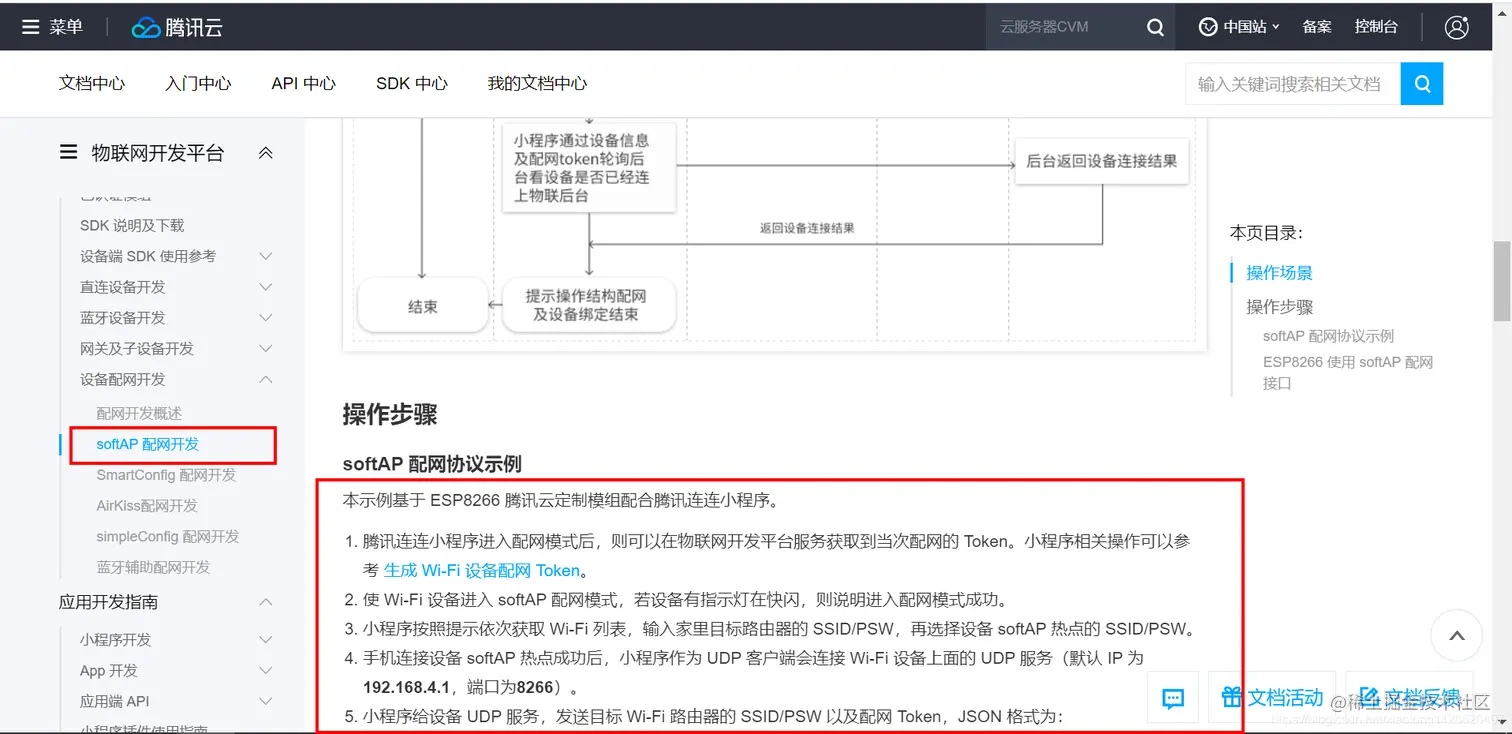1512x734 pixels.
Task: Open the user account avatar icon
Action: [1456, 27]
